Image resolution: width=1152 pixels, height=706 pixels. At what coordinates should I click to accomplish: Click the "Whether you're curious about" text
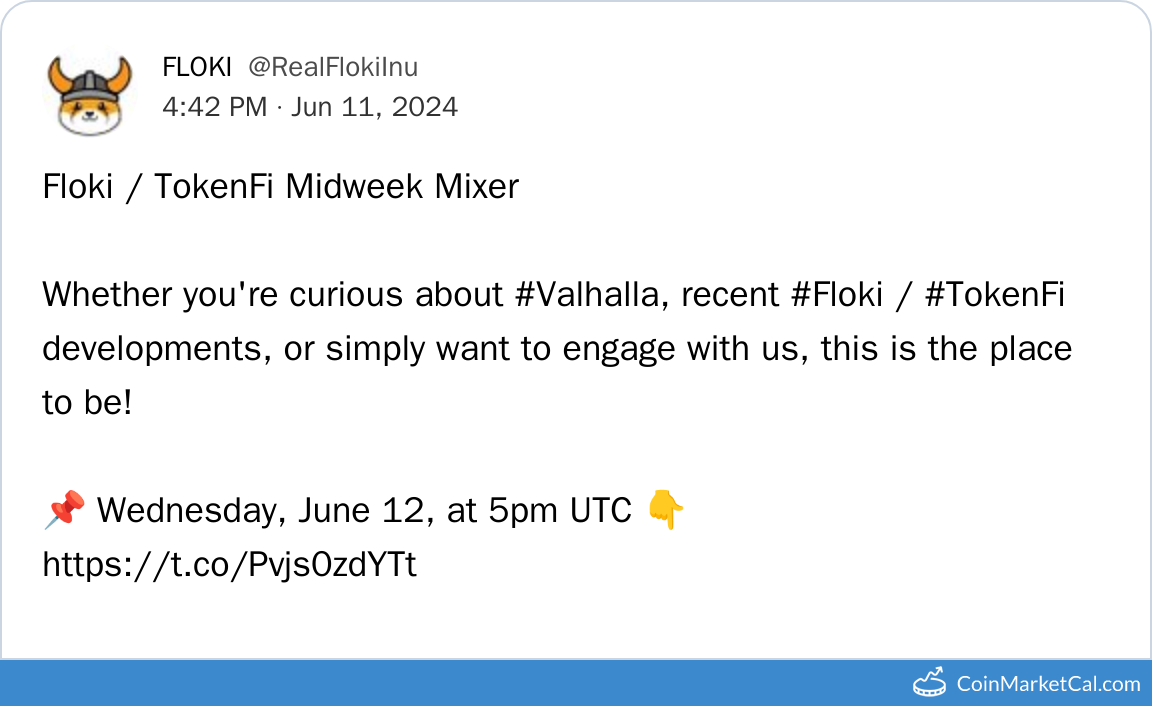(270, 295)
